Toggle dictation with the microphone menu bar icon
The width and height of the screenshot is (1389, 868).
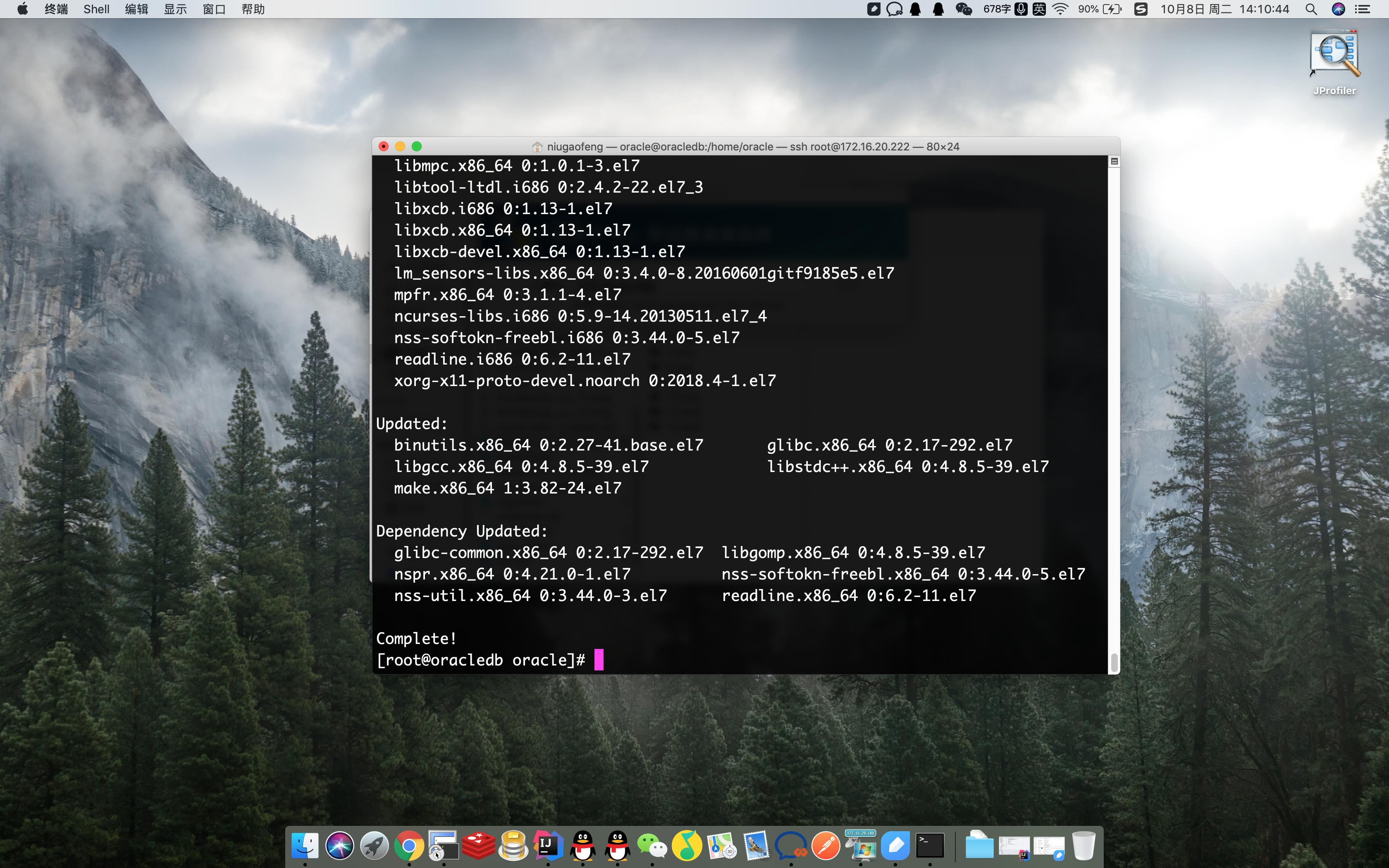(x=1021, y=9)
